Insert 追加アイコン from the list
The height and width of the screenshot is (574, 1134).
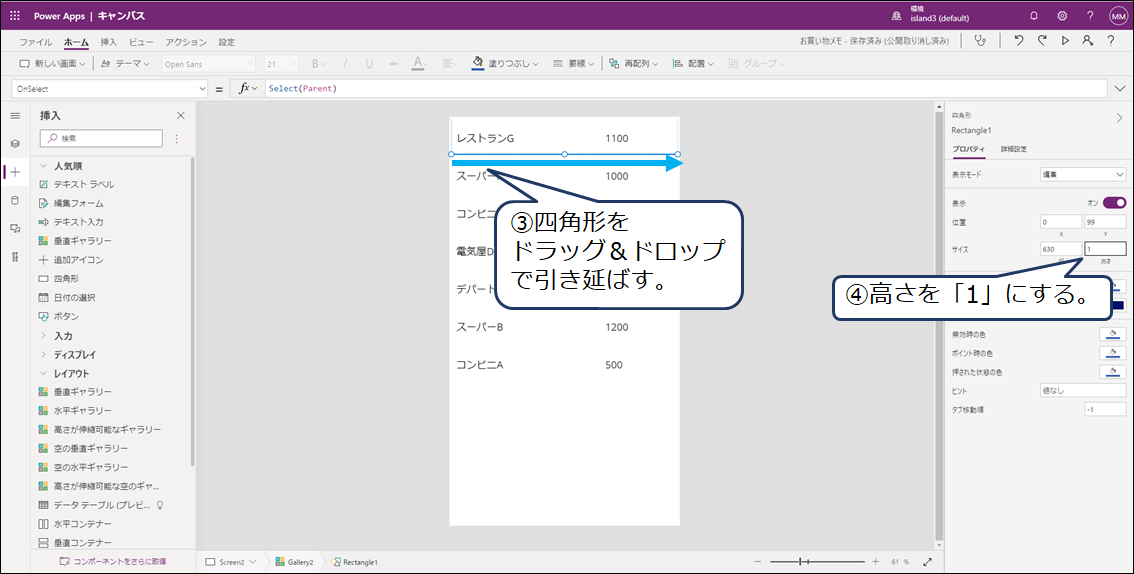click(79, 260)
